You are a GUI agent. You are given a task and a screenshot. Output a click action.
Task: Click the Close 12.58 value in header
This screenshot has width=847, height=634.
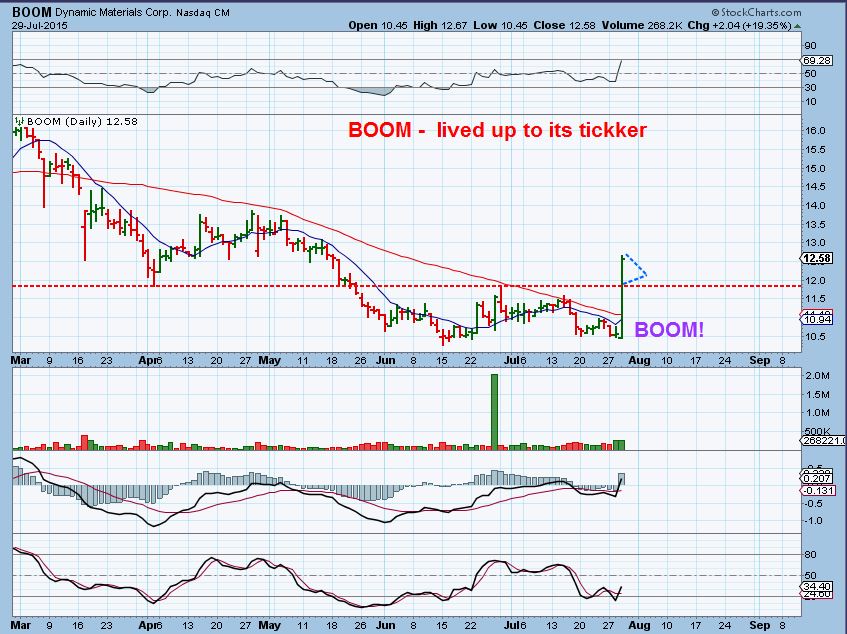point(565,25)
